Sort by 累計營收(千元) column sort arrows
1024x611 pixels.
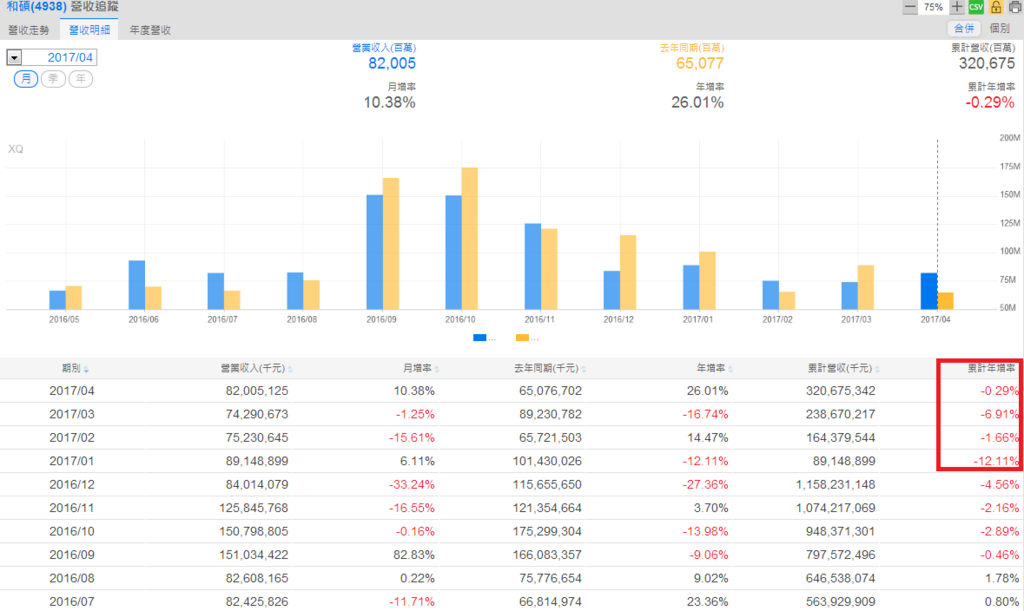coord(877,369)
